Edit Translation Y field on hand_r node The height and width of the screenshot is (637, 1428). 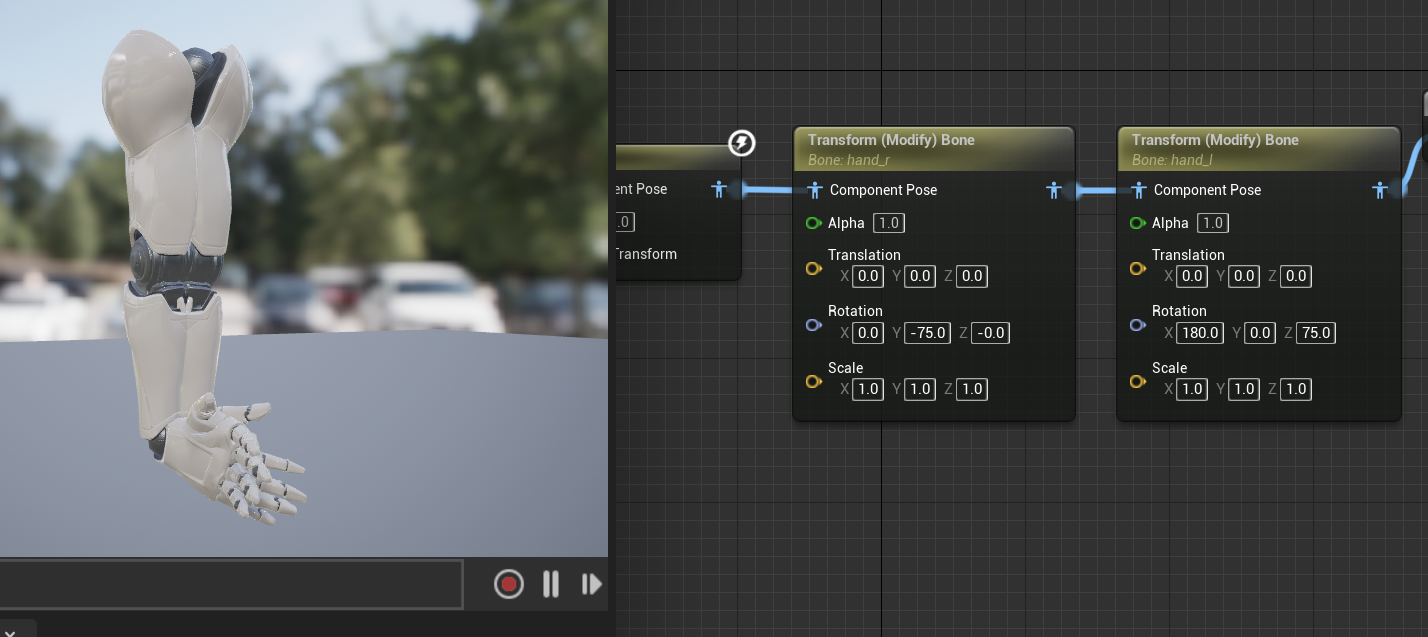[920, 276]
